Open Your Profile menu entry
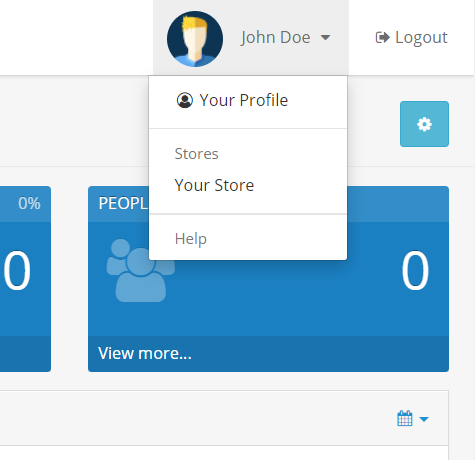475x460 pixels. point(248,100)
